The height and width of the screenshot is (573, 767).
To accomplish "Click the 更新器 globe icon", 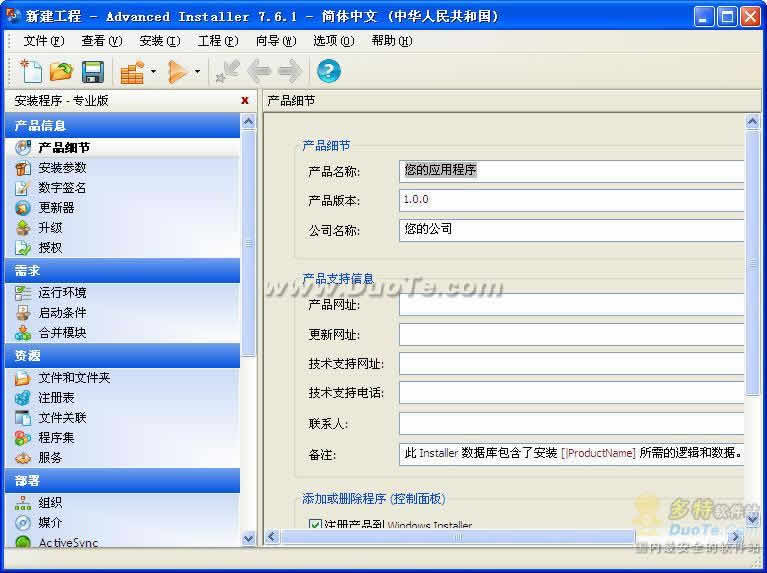I will pos(23,208).
